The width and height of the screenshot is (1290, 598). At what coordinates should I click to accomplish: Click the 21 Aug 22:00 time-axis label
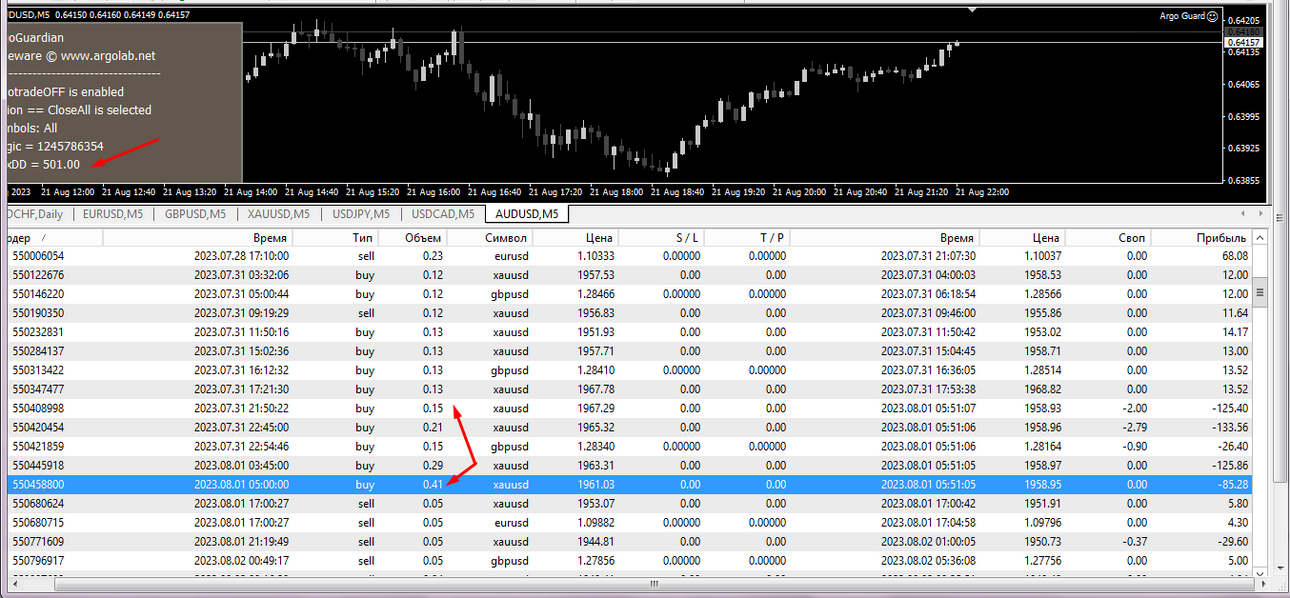click(984, 192)
